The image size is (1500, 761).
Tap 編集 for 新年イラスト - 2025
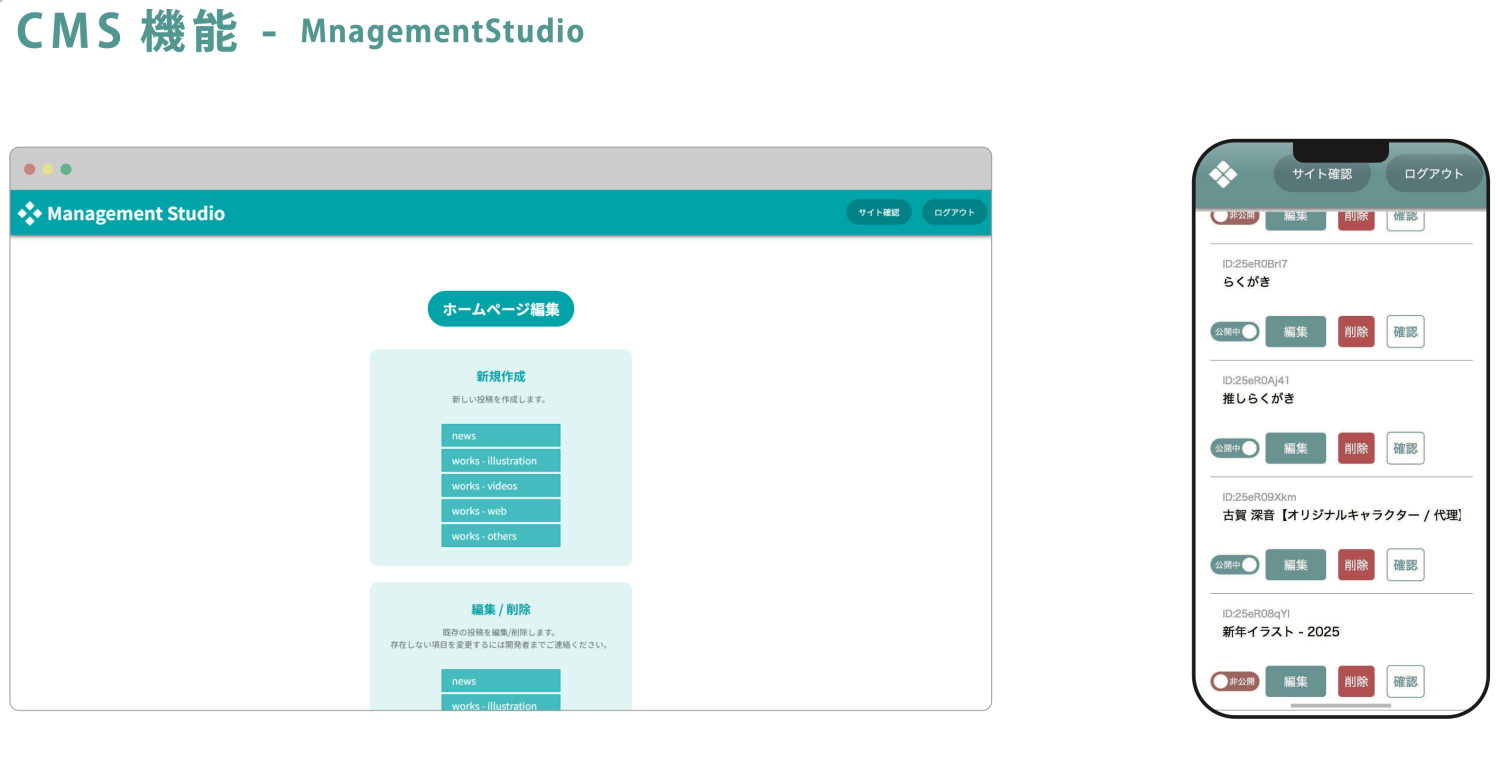1295,682
